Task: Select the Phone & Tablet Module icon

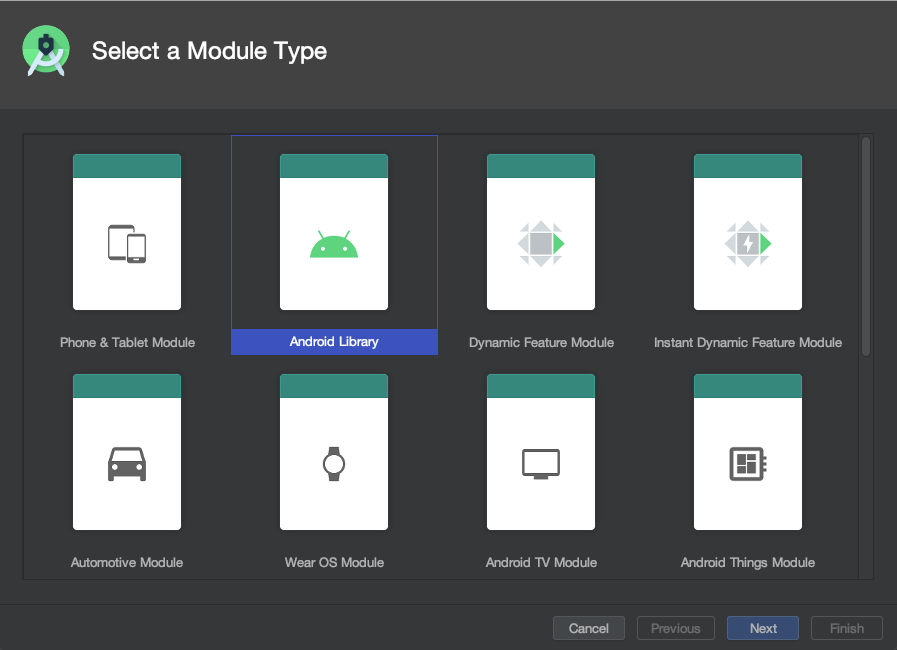Action: (127, 244)
